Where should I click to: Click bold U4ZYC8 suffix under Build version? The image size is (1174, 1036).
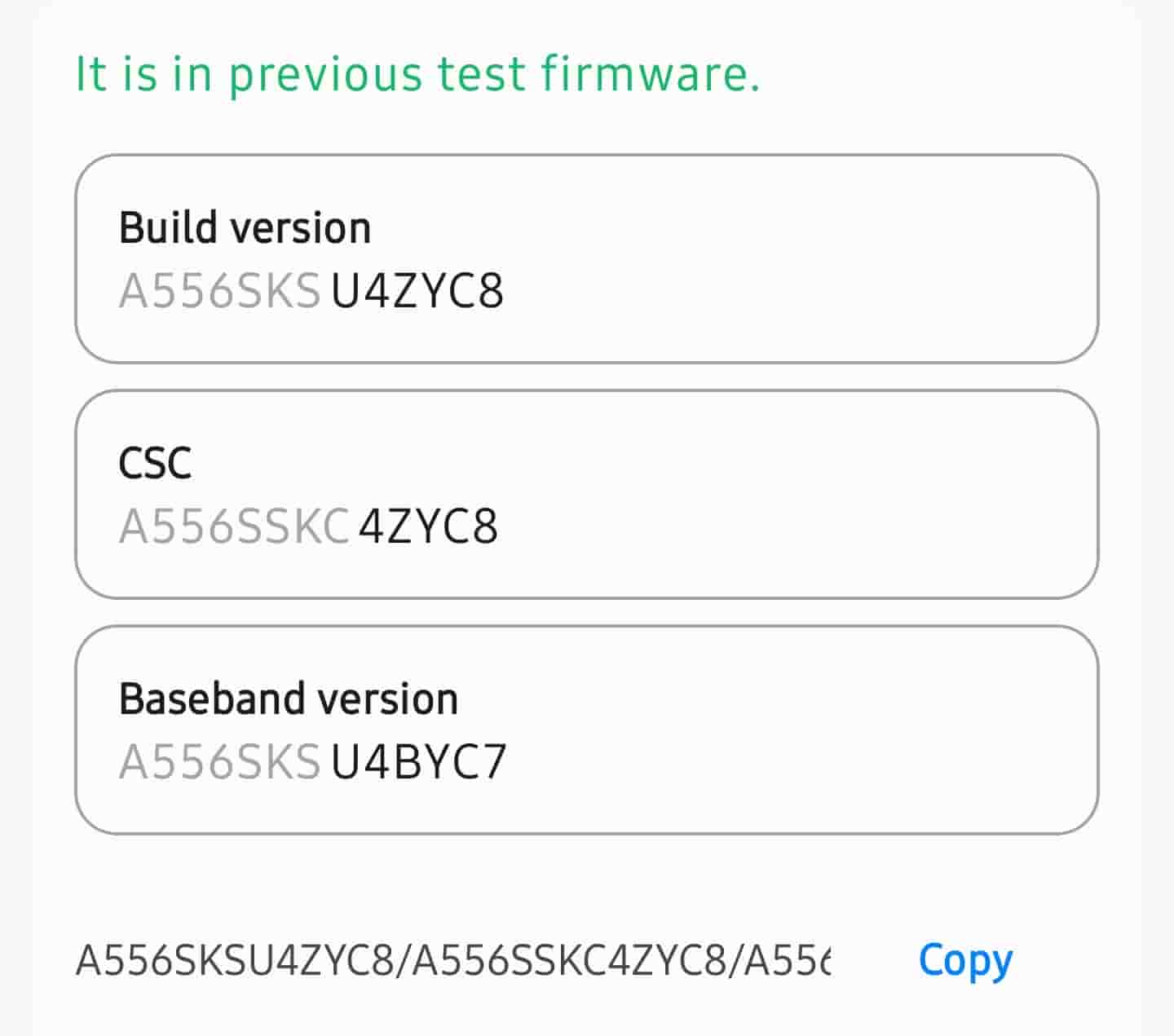(x=417, y=291)
